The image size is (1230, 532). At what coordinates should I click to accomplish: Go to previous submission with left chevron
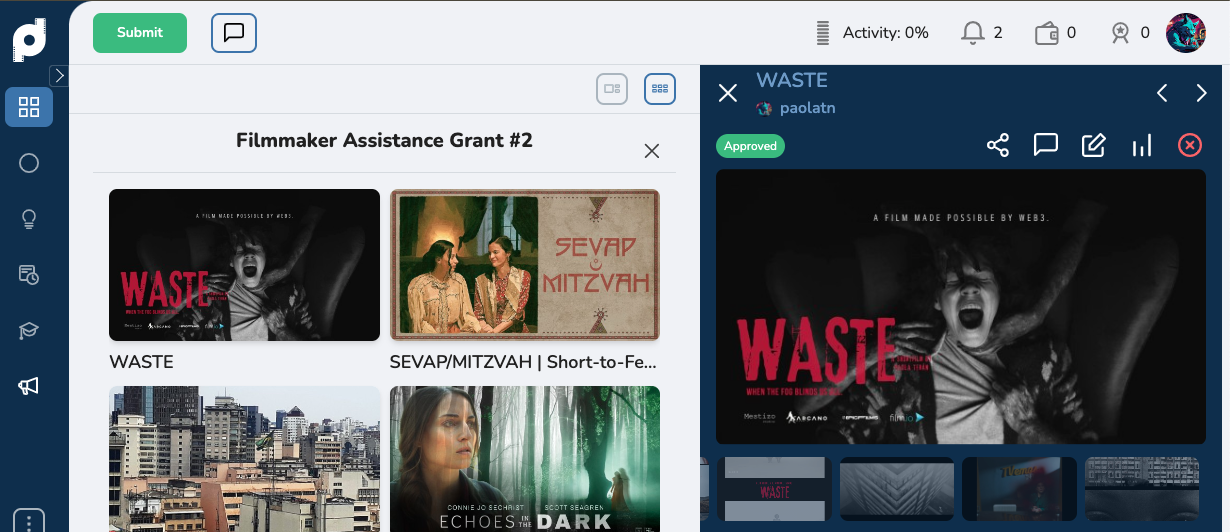point(1162,93)
